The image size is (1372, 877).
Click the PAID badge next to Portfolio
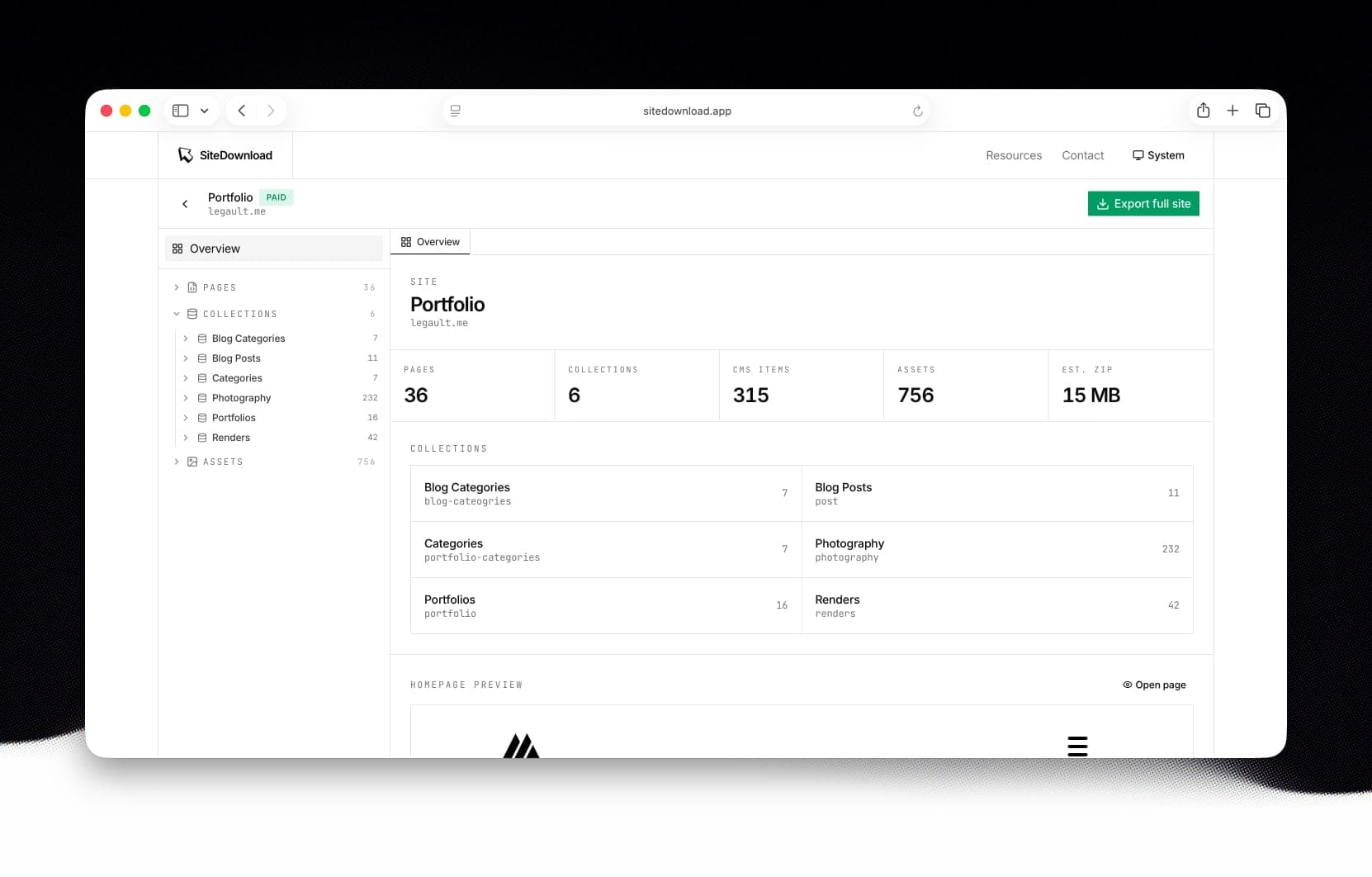(277, 197)
